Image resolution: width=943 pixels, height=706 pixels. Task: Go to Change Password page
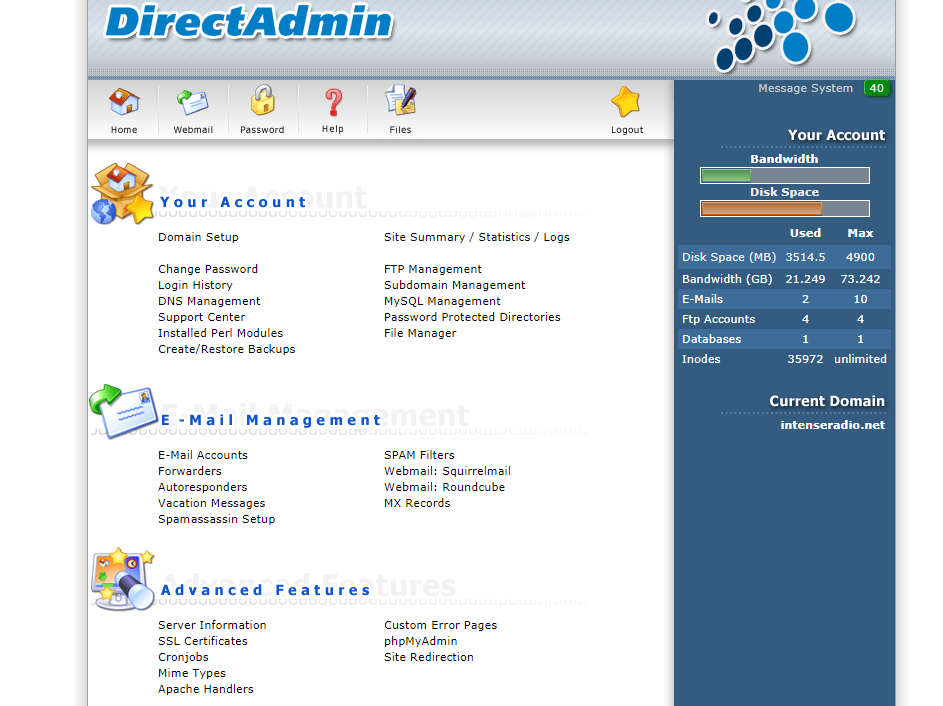click(208, 269)
